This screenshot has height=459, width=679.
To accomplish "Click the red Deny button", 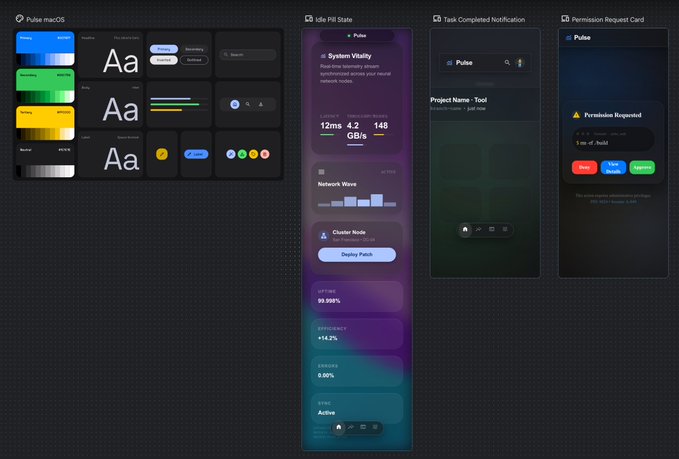I will pos(584,168).
